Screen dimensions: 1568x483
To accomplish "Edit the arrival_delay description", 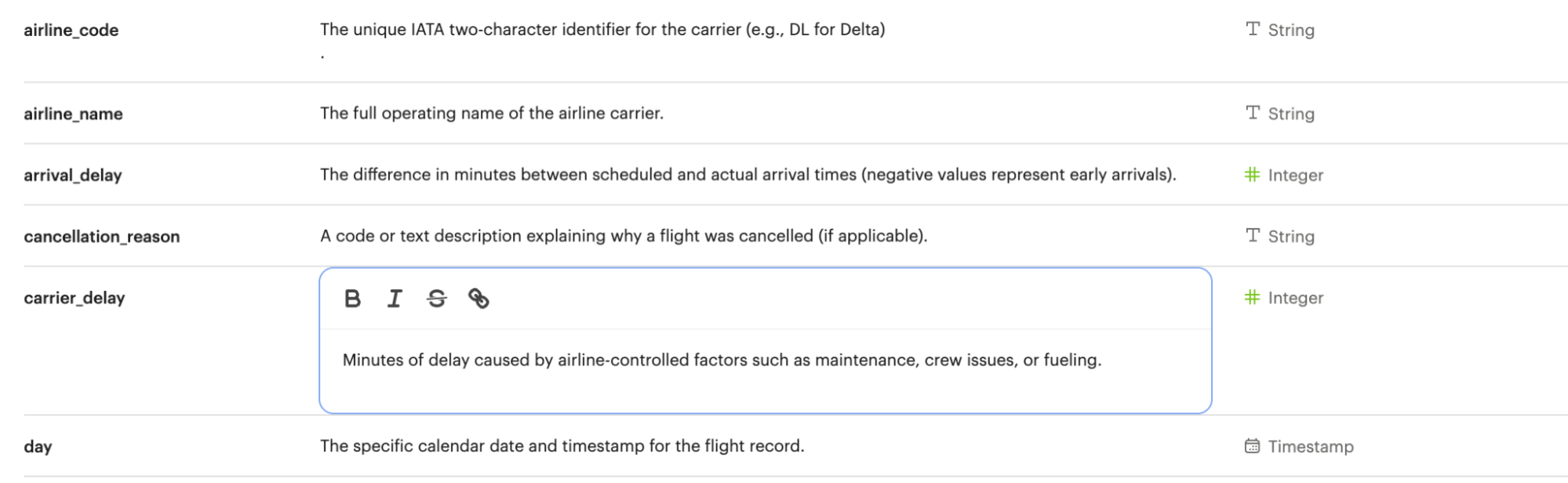I will click(x=748, y=175).
